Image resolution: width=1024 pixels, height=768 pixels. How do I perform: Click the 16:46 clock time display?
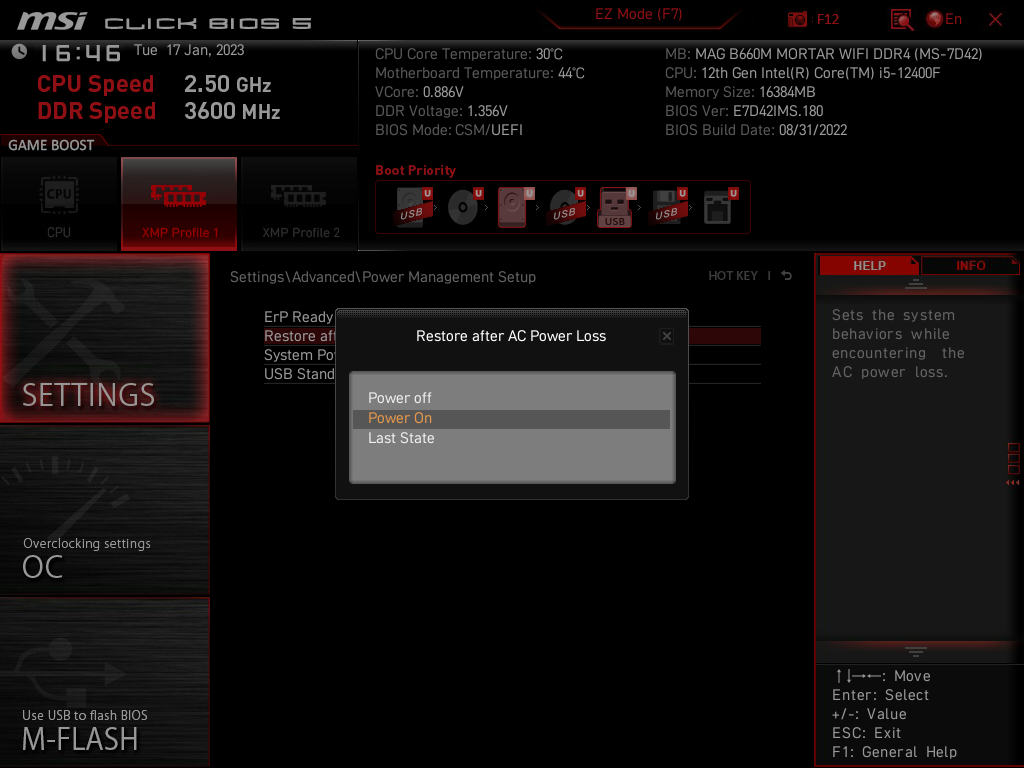80,53
